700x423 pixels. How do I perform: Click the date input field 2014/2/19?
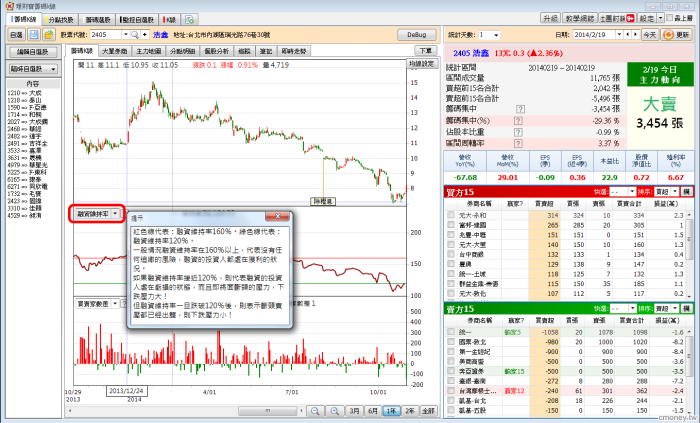pyautogui.click(x=594, y=34)
